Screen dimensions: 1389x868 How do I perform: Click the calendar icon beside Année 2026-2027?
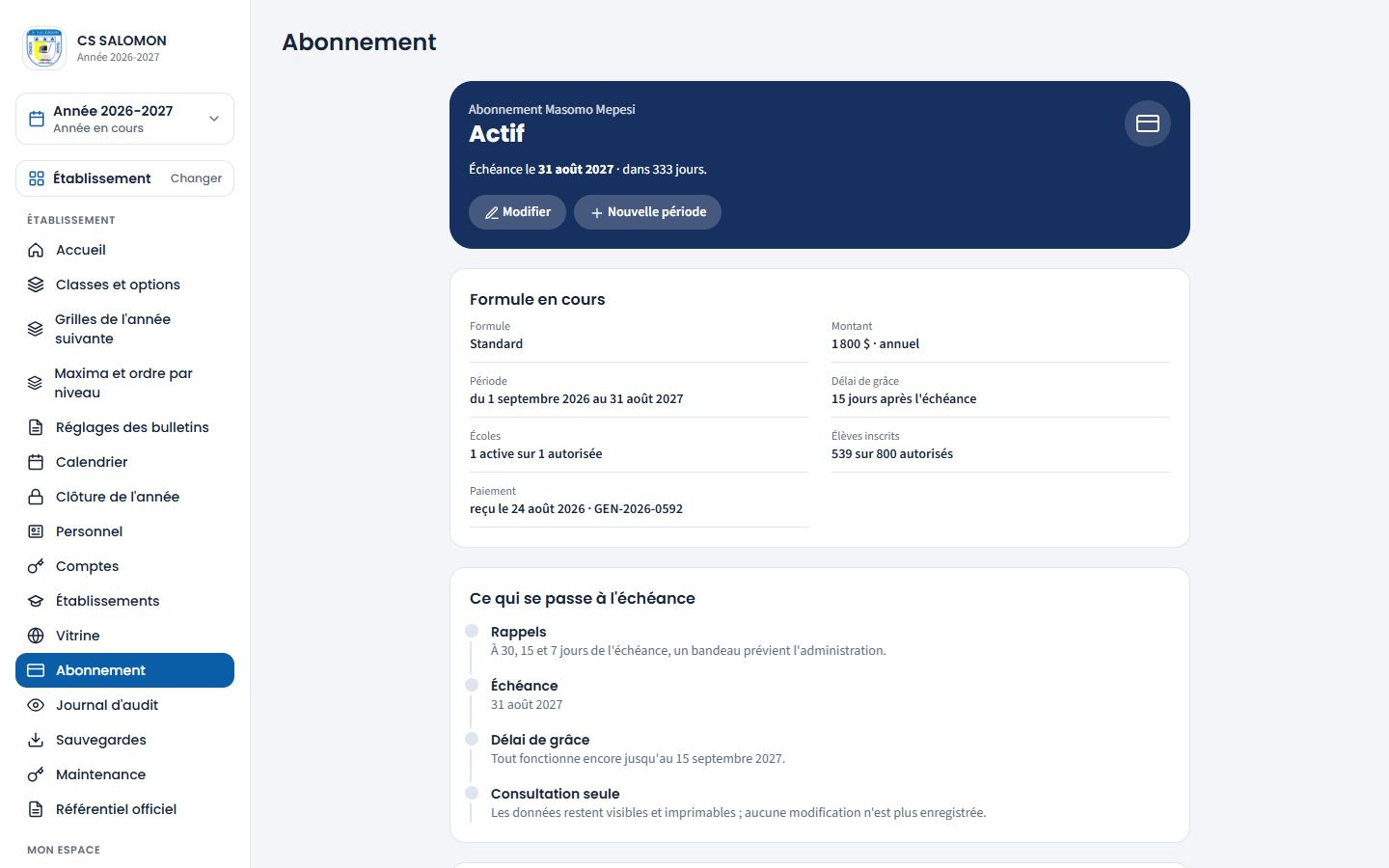pyautogui.click(x=37, y=119)
